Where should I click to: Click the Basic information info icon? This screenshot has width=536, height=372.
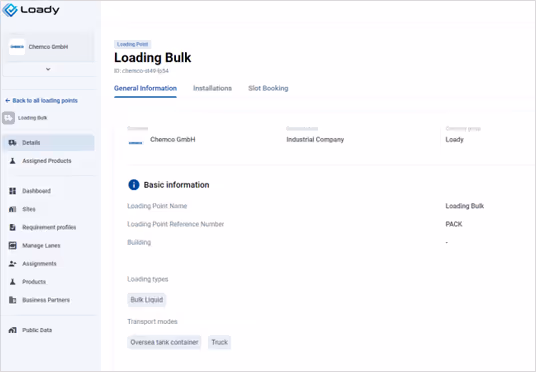pos(134,185)
